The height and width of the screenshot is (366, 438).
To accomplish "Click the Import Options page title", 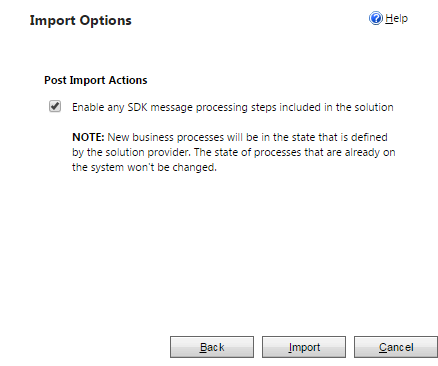I will (x=81, y=21).
